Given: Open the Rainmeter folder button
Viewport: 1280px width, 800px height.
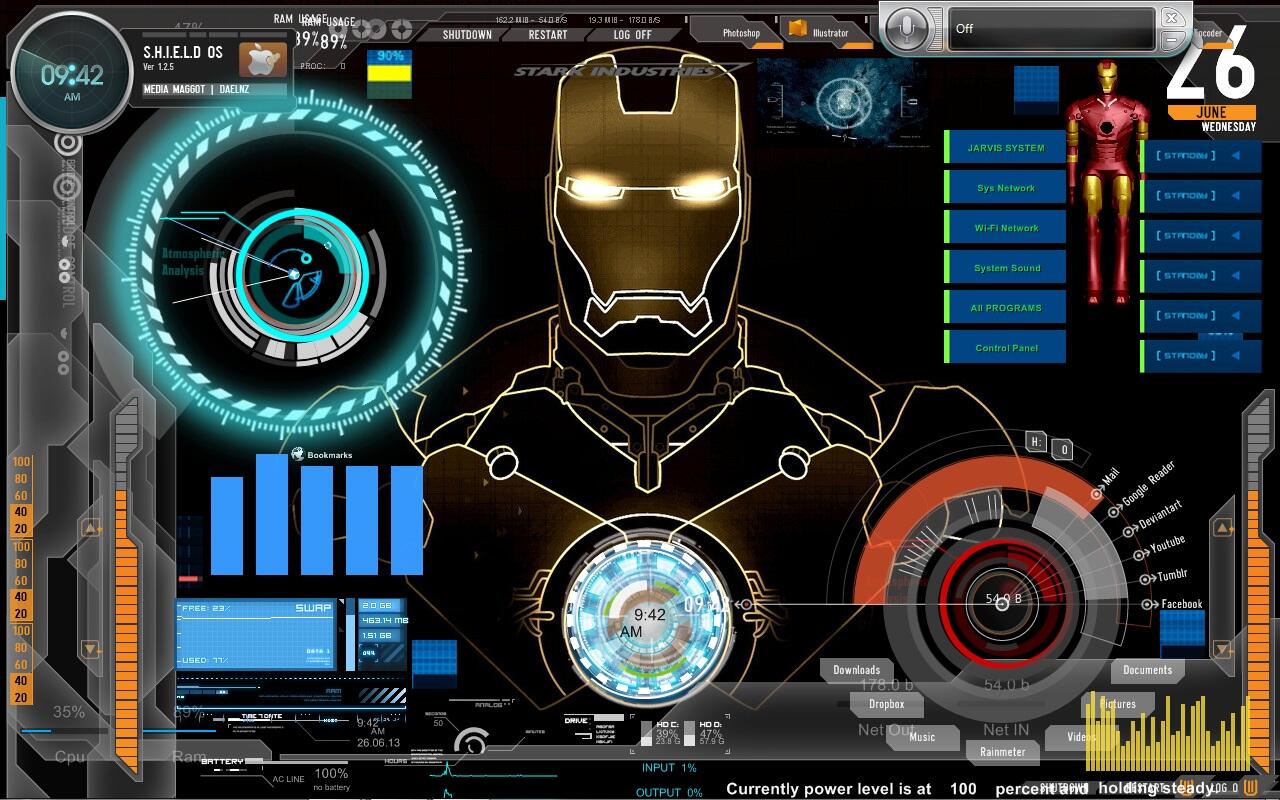Looking at the screenshot, I should [x=1002, y=752].
